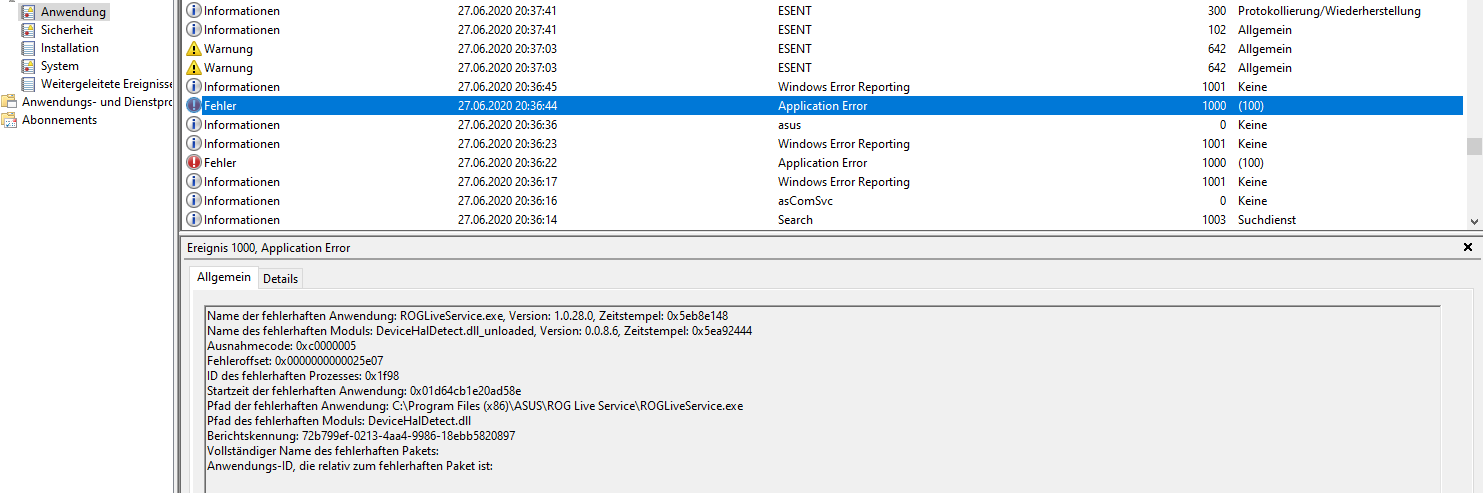Select the Allgemein tab
Image resolution: width=1483 pixels, height=493 pixels.
tap(223, 278)
